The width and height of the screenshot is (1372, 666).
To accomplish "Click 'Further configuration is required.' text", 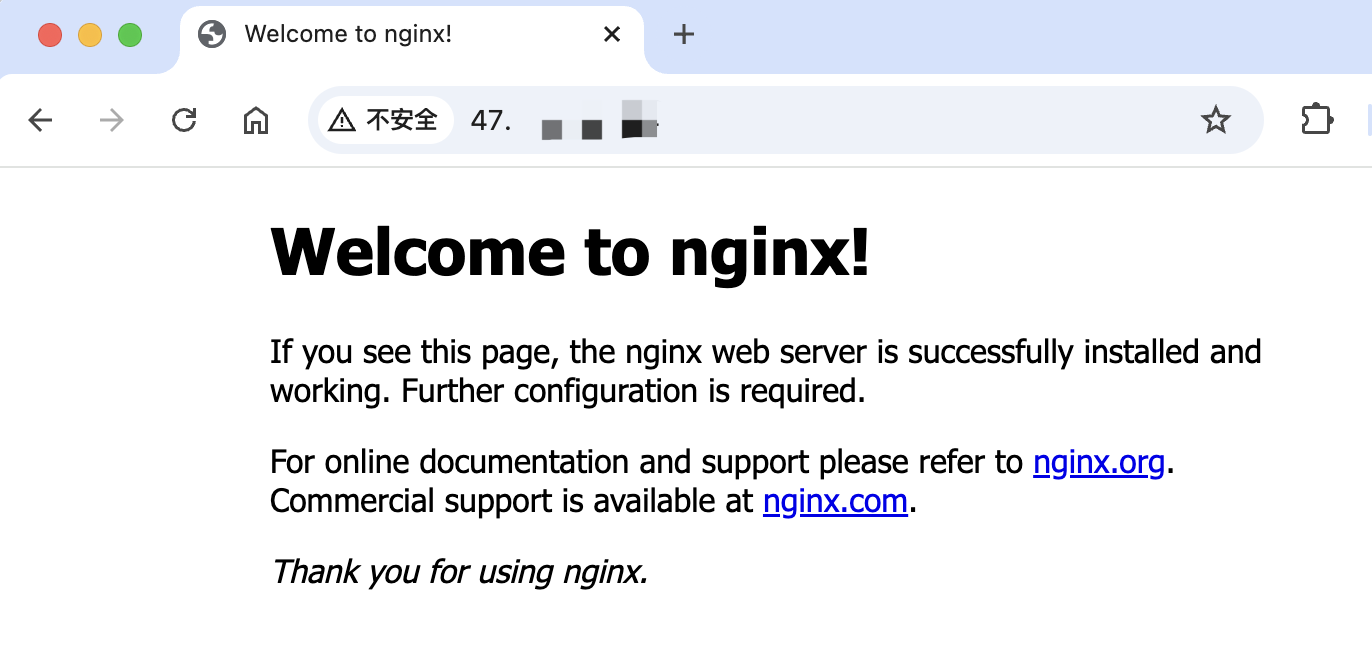I will pos(633,391).
